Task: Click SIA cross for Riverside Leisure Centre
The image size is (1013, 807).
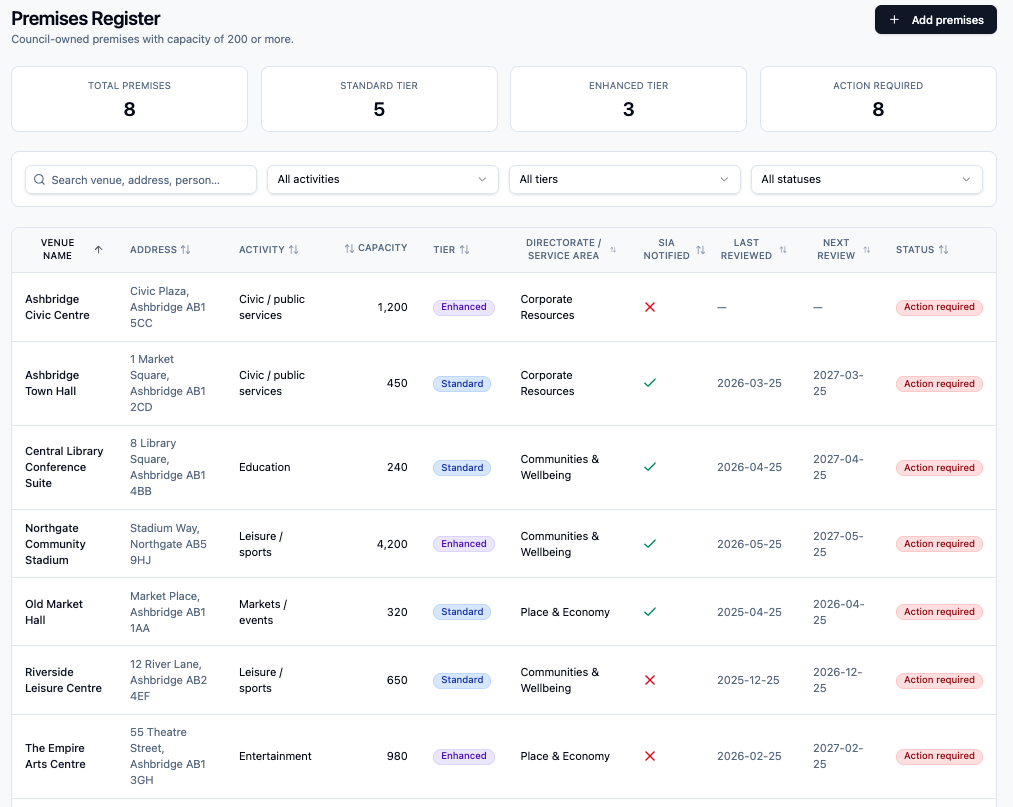Action: pos(650,680)
